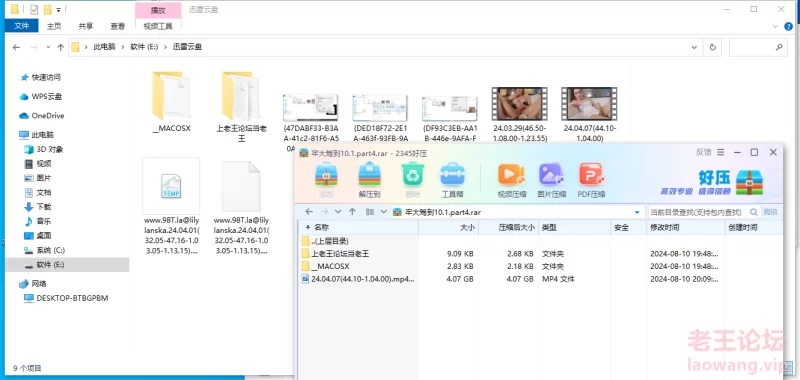Screen dimensions: 800x380
Task: Click 此电脑 in the address breadcrumb
Action: tap(104, 47)
